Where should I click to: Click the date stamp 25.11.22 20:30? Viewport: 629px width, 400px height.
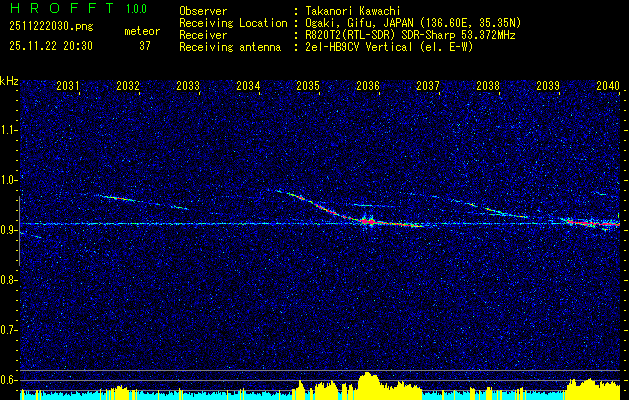pos(51,46)
